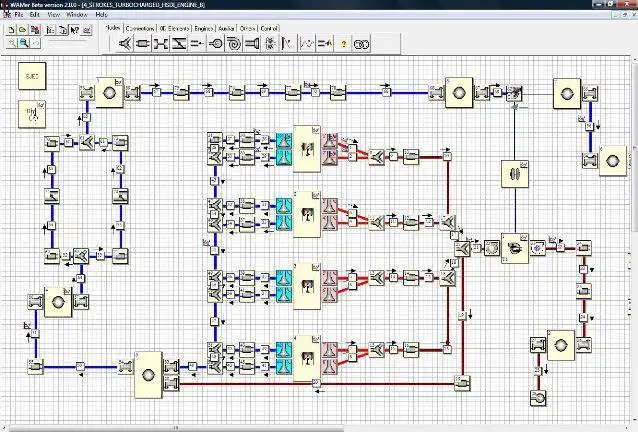Select the top cyan intake valve
The width and height of the screenshot is (638, 432).
[284, 141]
